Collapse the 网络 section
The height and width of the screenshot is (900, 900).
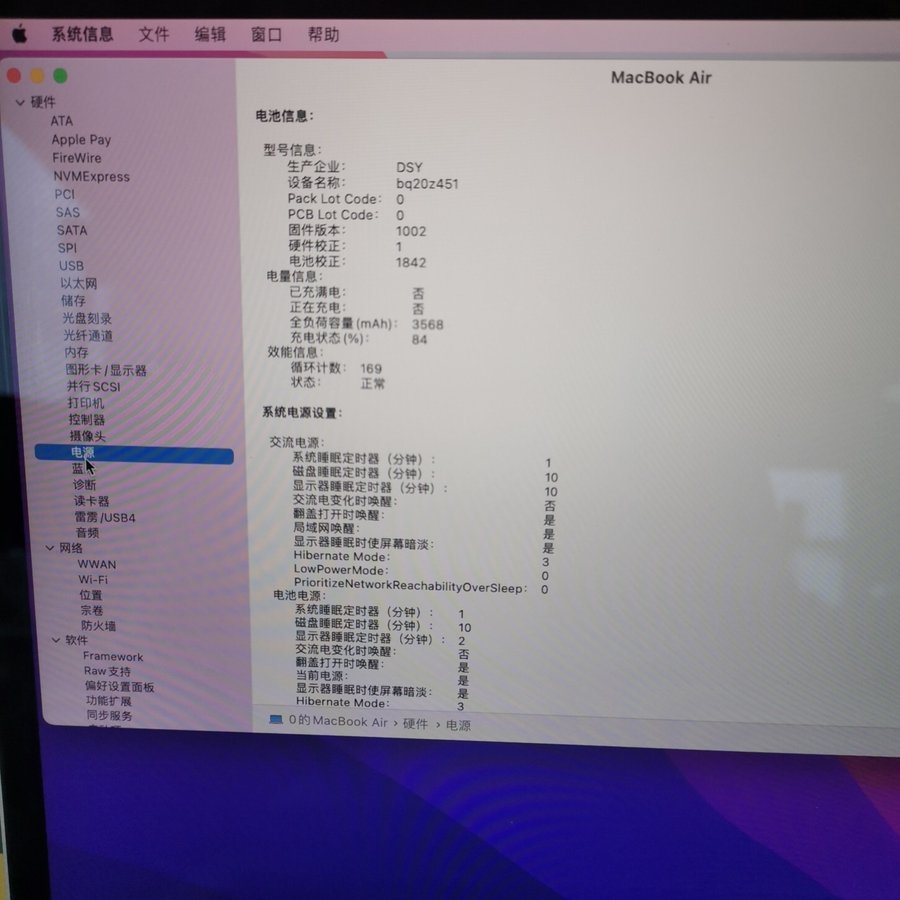pyautogui.click(x=50, y=548)
